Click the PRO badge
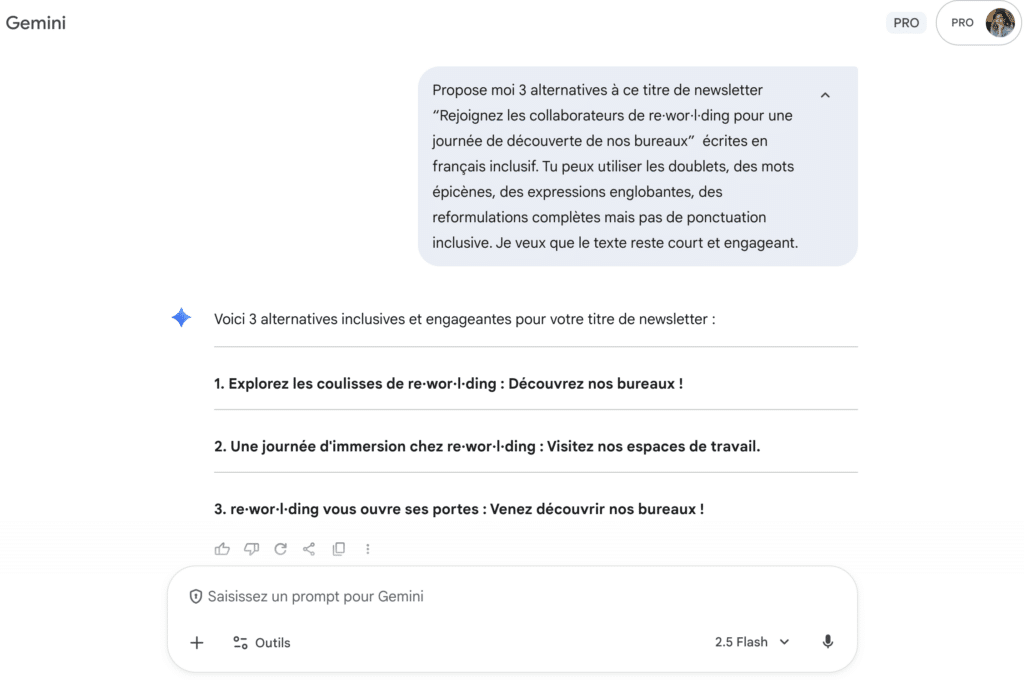1024x680 pixels. (x=905, y=22)
